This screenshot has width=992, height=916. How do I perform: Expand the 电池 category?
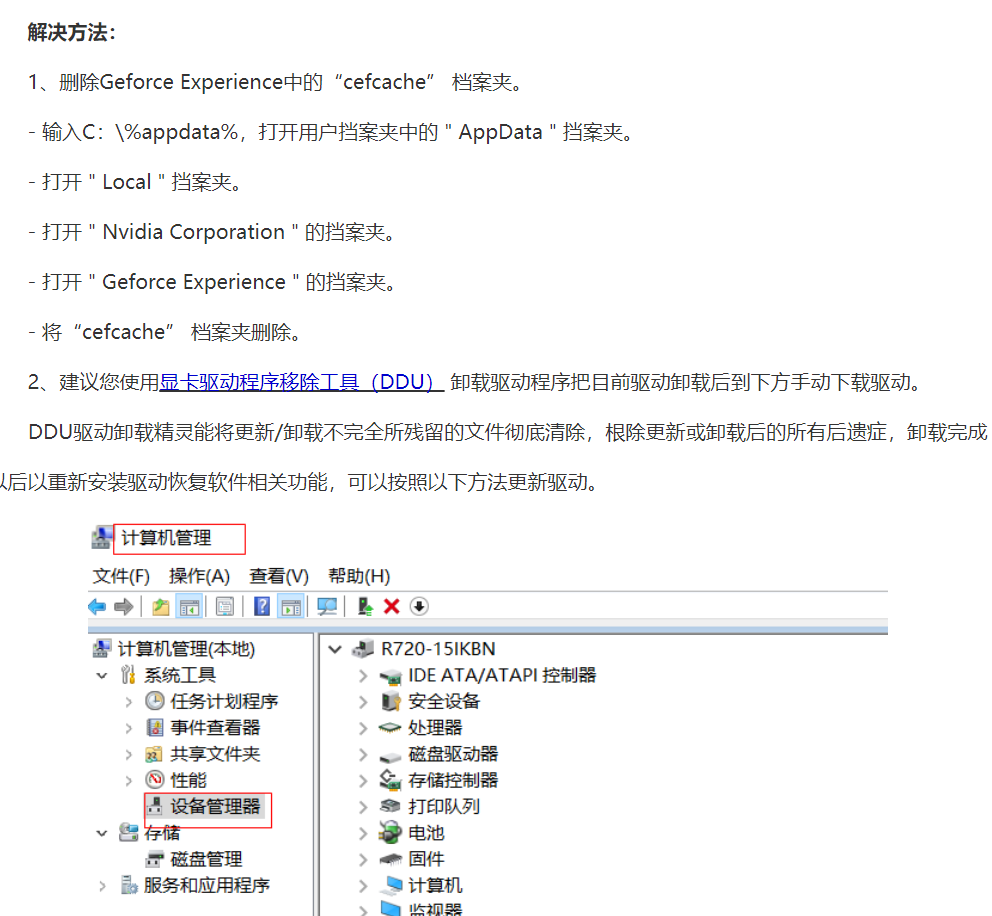[363, 833]
